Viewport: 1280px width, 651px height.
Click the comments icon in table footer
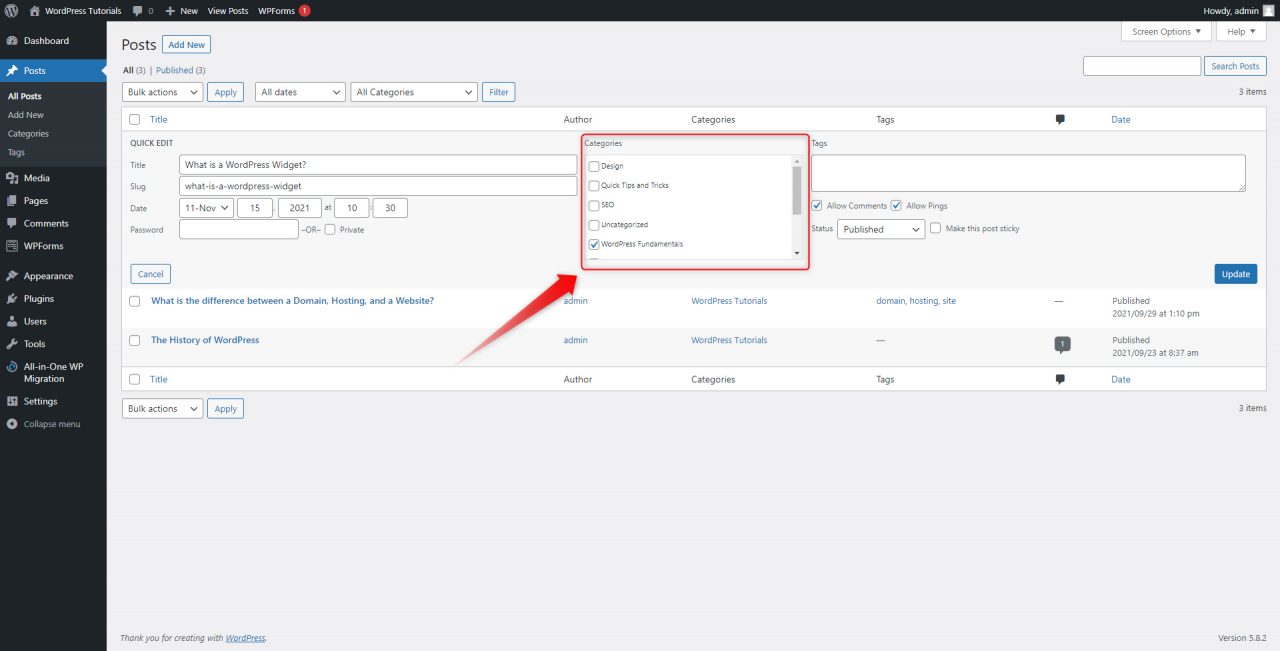click(x=1060, y=379)
